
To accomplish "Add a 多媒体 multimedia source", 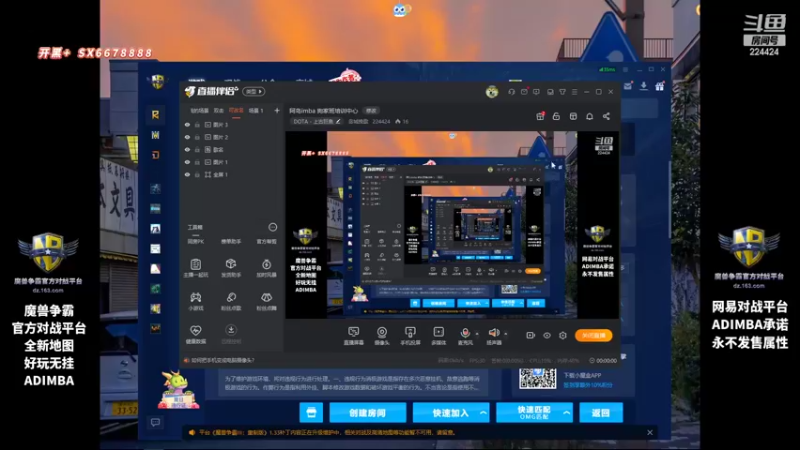I will coord(438,332).
